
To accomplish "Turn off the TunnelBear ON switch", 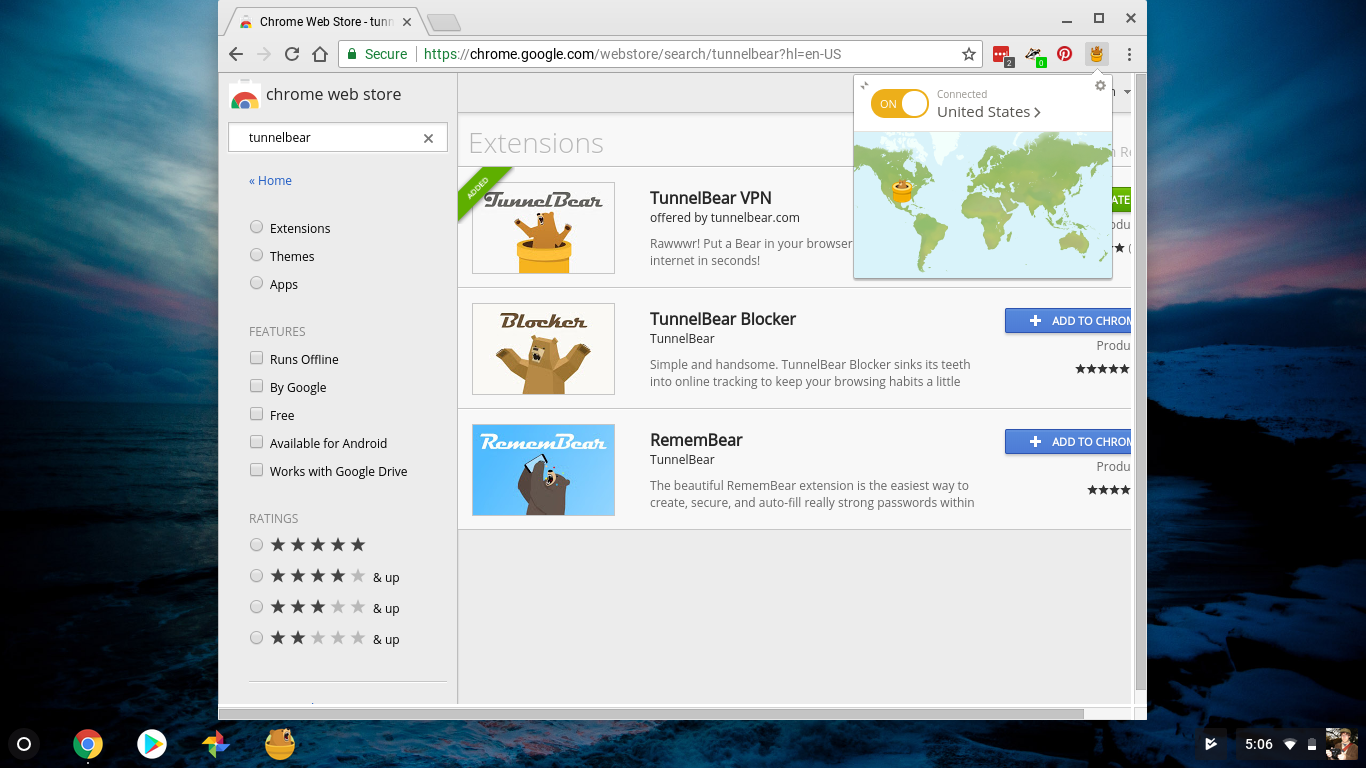I will coord(900,104).
